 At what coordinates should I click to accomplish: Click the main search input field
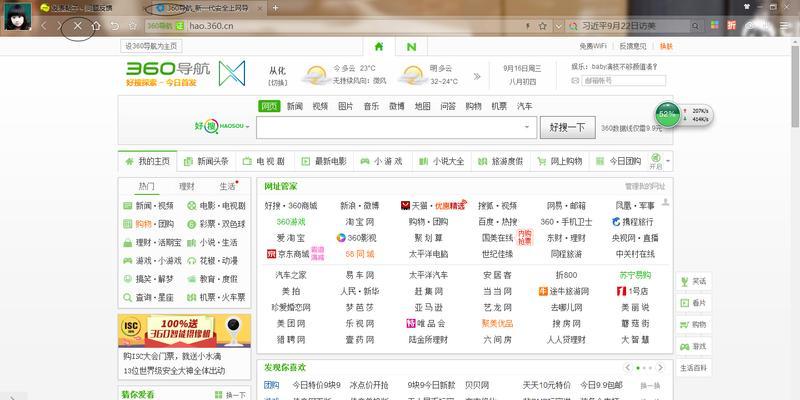coord(396,128)
